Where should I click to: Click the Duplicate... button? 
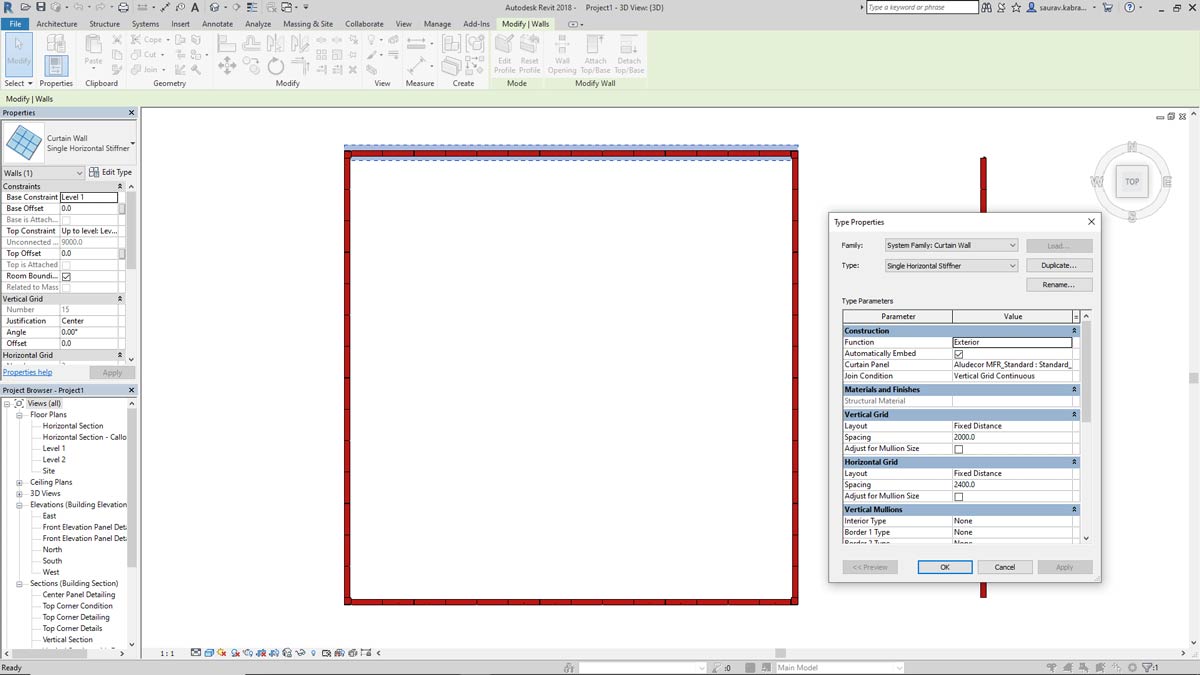coord(1058,266)
